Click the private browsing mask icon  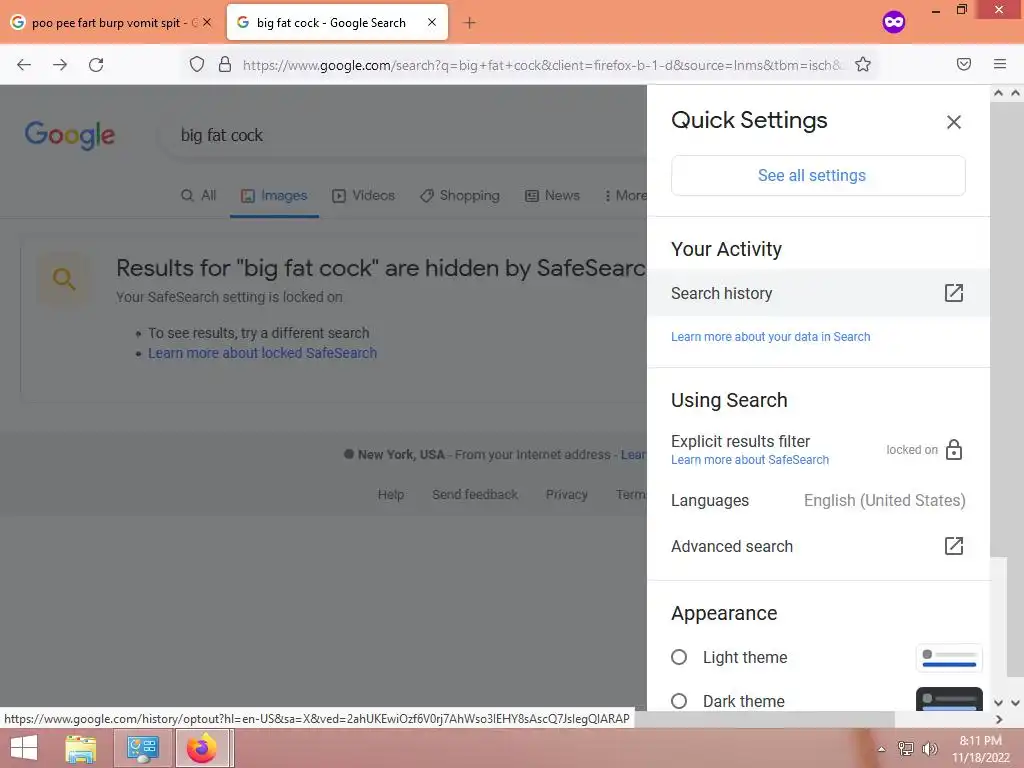point(893,22)
